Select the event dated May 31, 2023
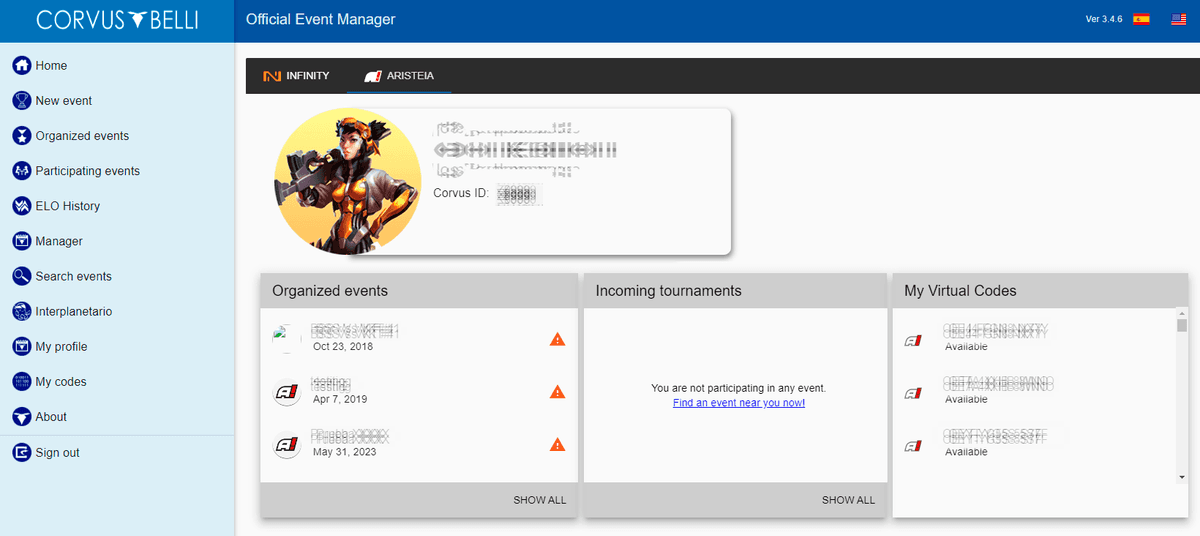This screenshot has width=1200, height=536. coord(419,445)
